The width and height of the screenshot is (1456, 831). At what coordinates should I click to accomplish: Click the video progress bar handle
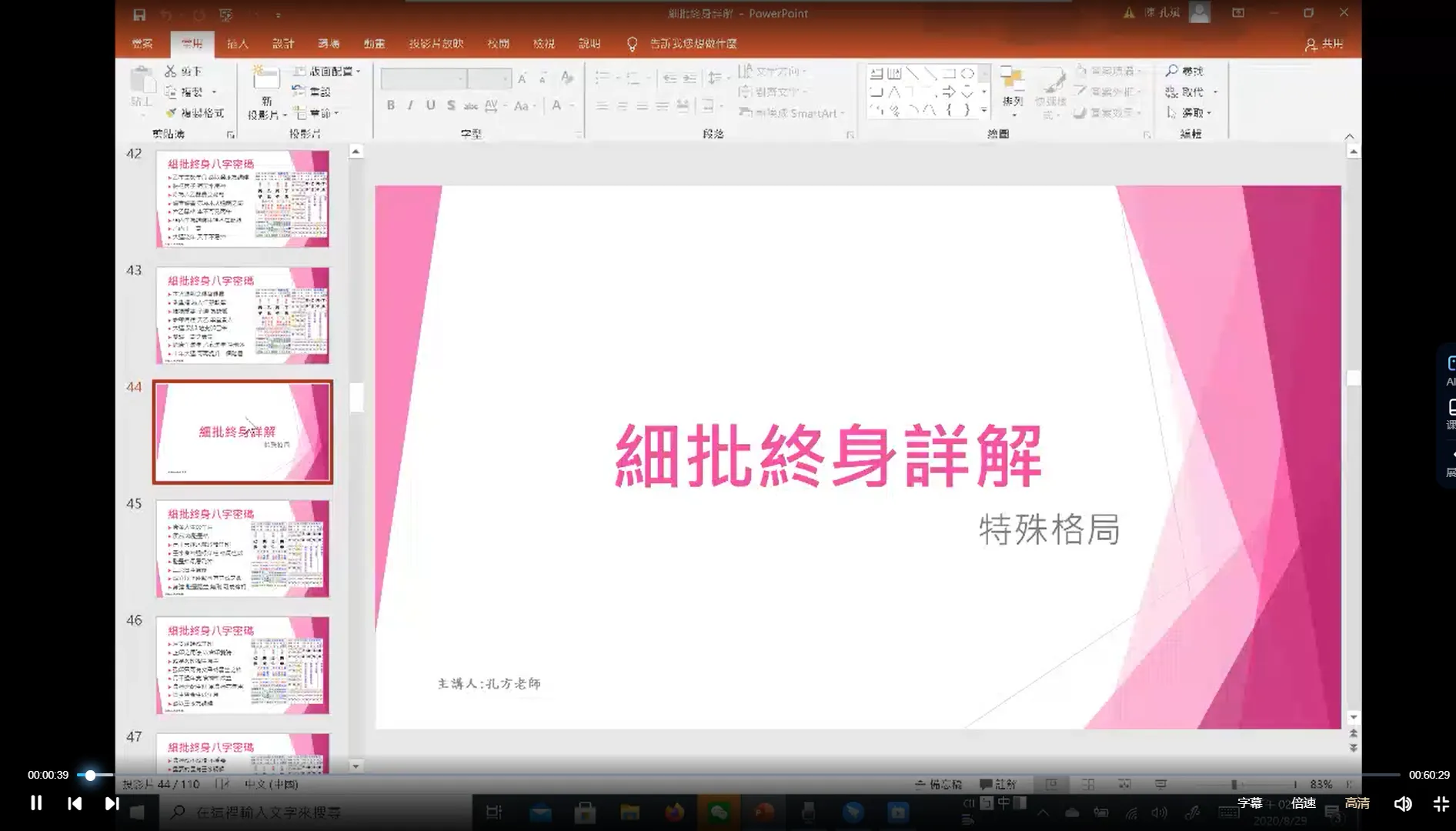pos(90,775)
